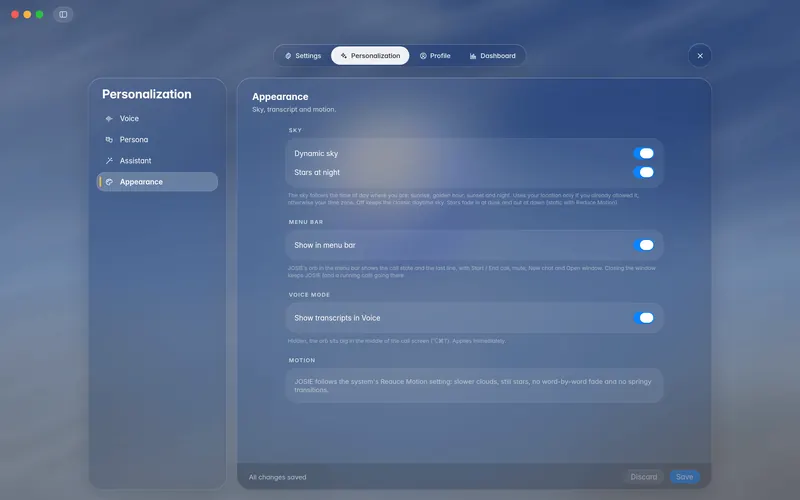Click the Settings tab icon
This screenshot has height=500, width=800.
click(288, 56)
